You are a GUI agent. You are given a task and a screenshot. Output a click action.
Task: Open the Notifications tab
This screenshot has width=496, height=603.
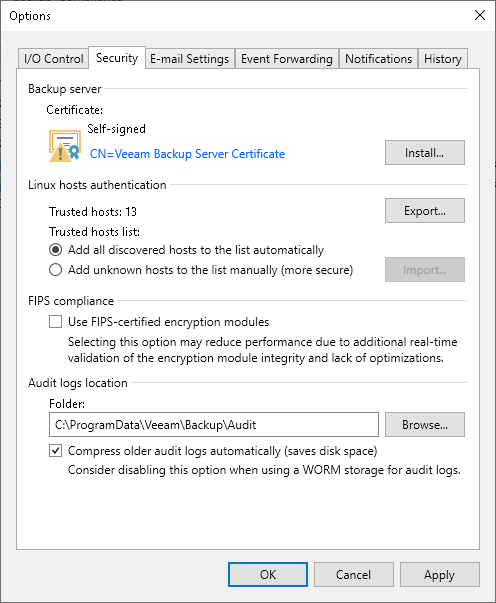[378, 59]
